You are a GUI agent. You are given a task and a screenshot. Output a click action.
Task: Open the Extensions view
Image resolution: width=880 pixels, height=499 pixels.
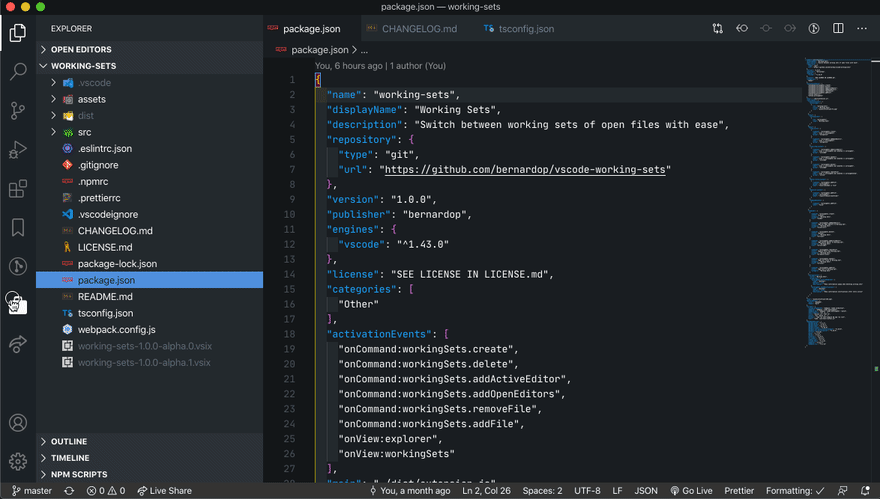point(17,189)
